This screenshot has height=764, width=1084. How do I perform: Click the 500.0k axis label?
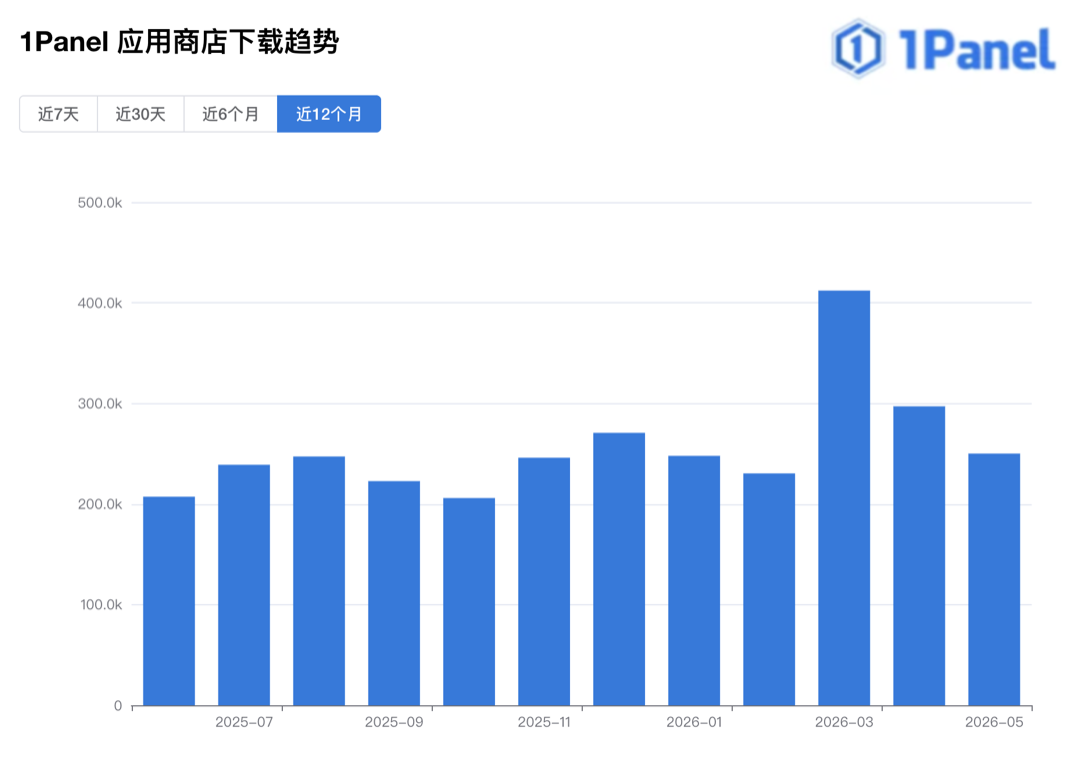point(100,203)
